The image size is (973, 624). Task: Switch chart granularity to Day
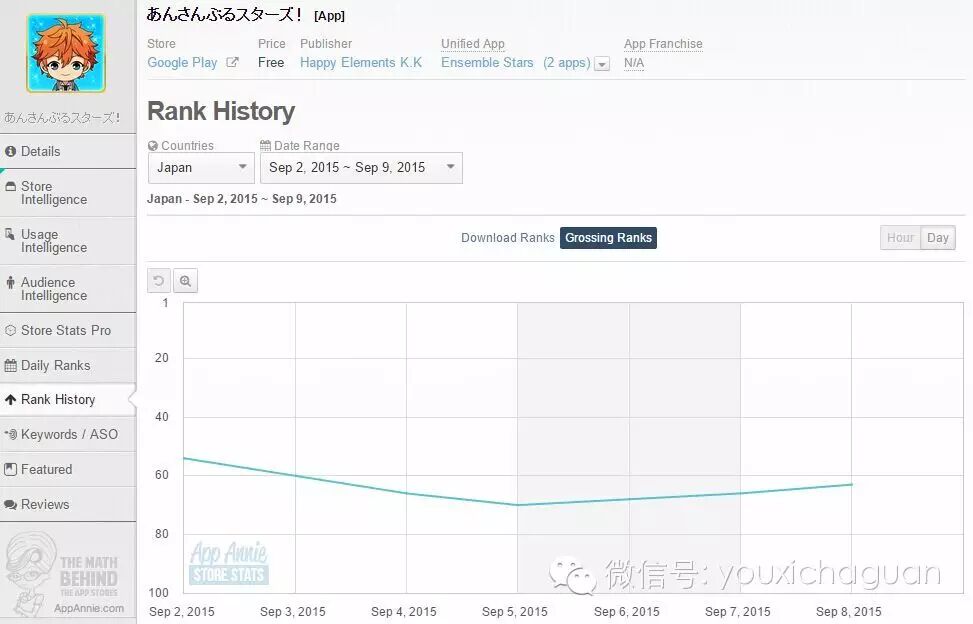(x=938, y=238)
